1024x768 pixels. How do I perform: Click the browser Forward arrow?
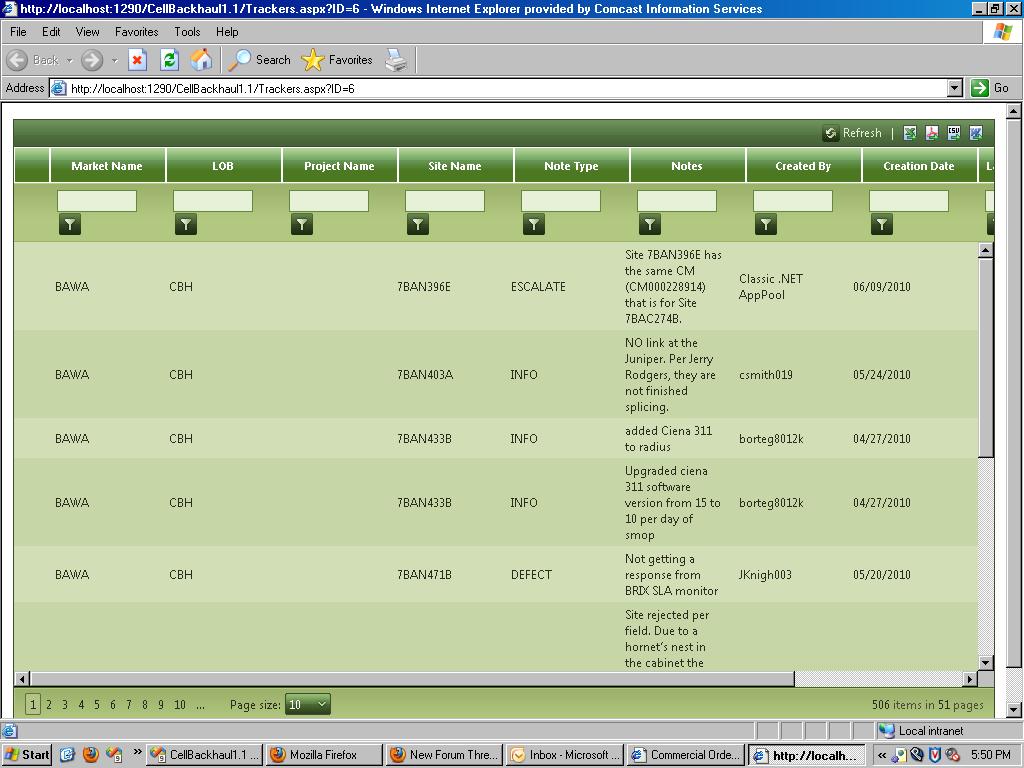(x=92, y=60)
